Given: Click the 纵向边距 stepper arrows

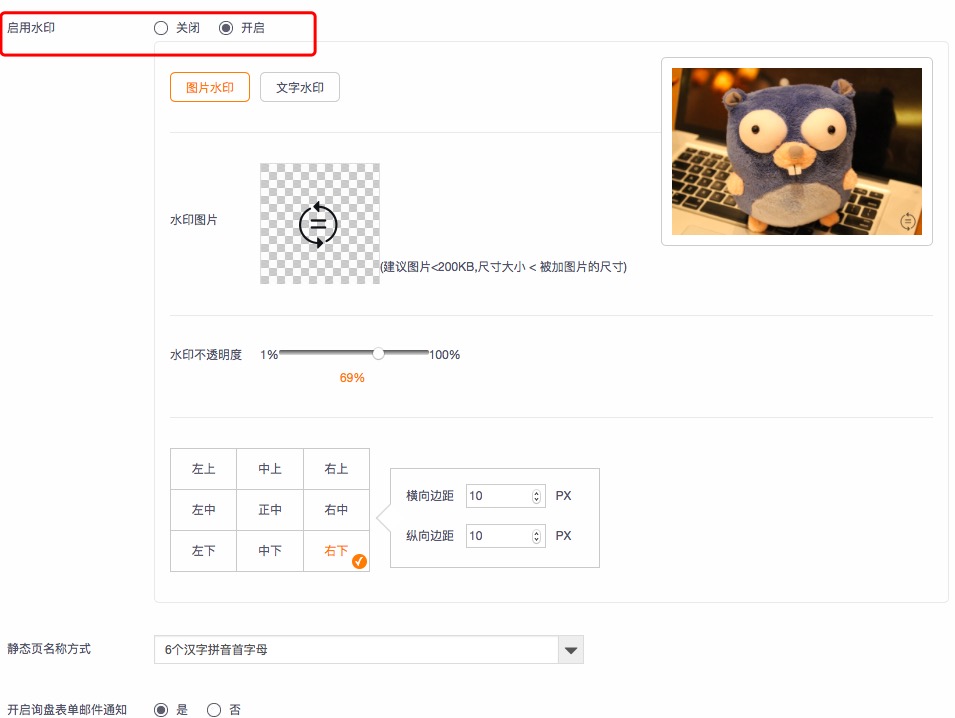Looking at the screenshot, I should click(x=536, y=537).
